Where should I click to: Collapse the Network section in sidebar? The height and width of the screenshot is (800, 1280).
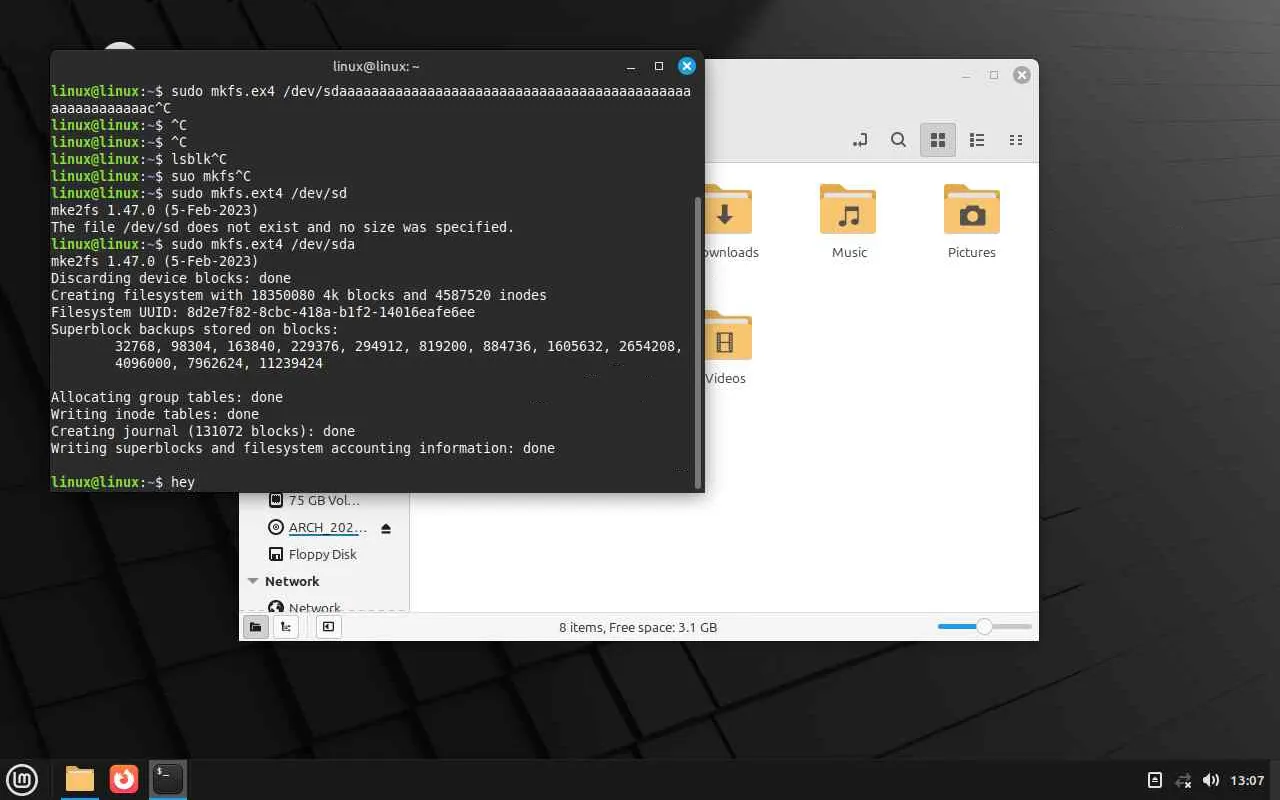pos(253,581)
